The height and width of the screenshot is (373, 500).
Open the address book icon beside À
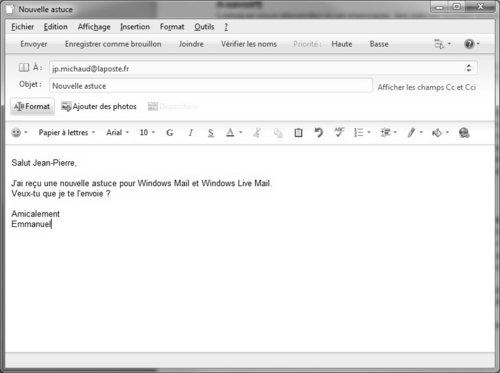click(24, 68)
